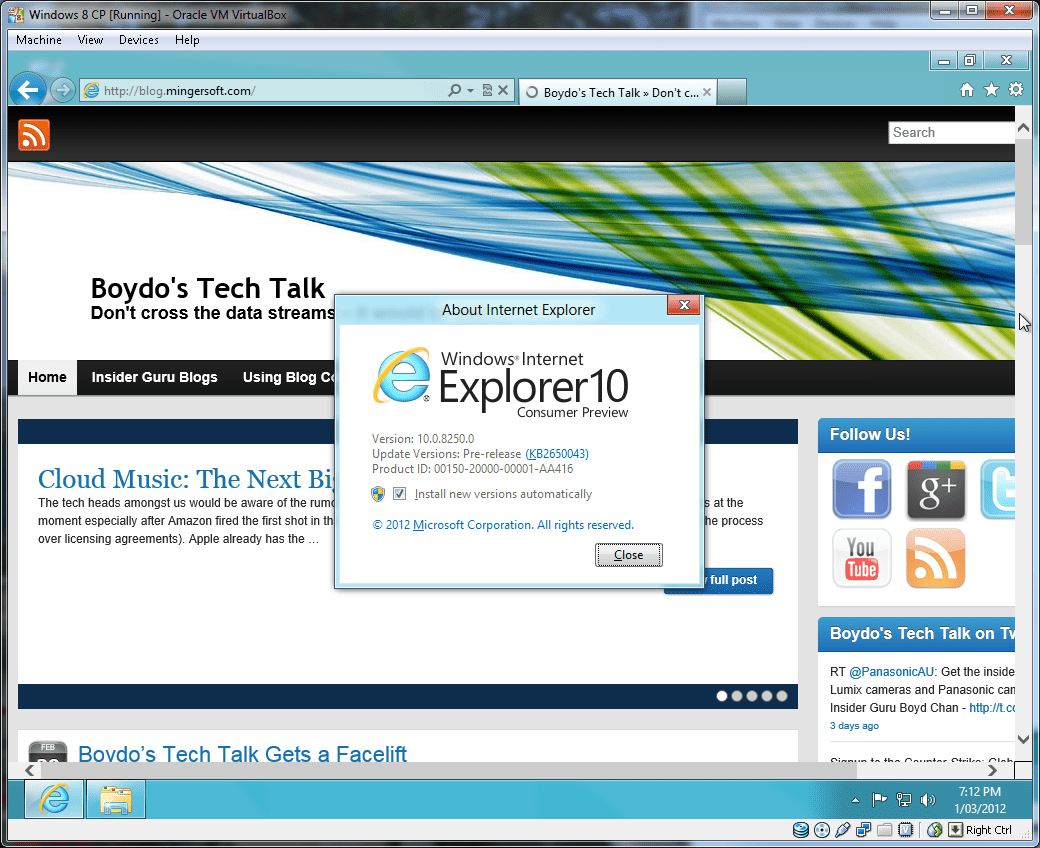The width and height of the screenshot is (1040, 848).
Task: Open the @PanasonicAU Twitter link
Action: (x=891, y=672)
